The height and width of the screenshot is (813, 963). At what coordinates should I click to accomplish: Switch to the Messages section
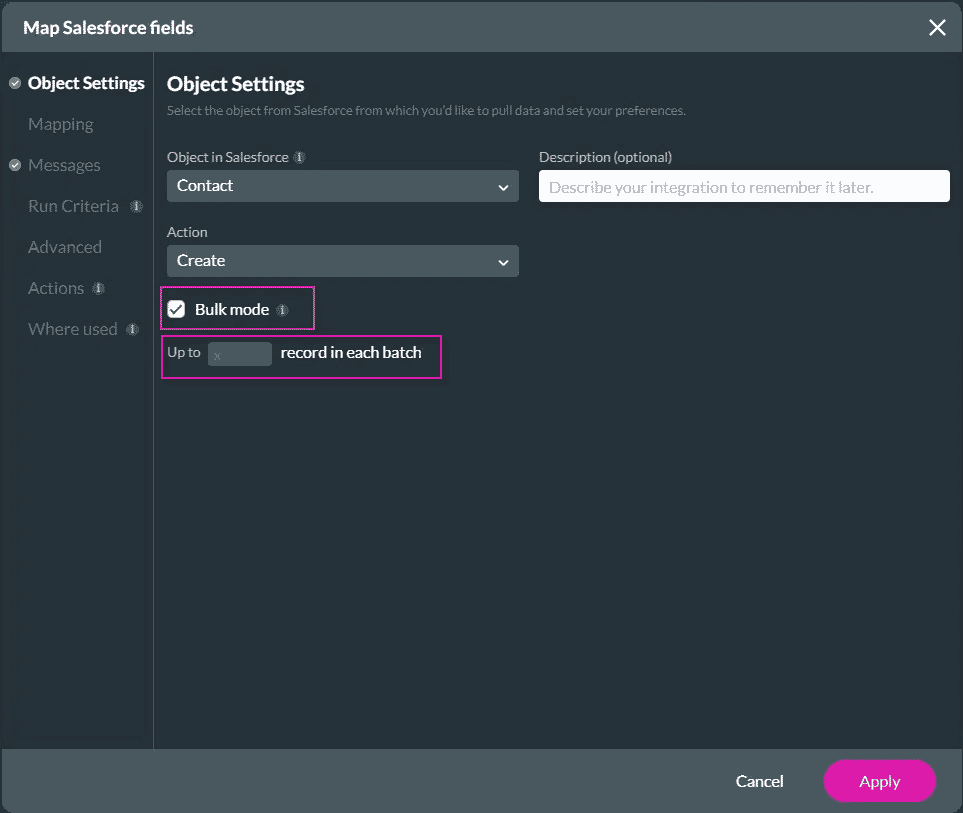[x=64, y=166]
